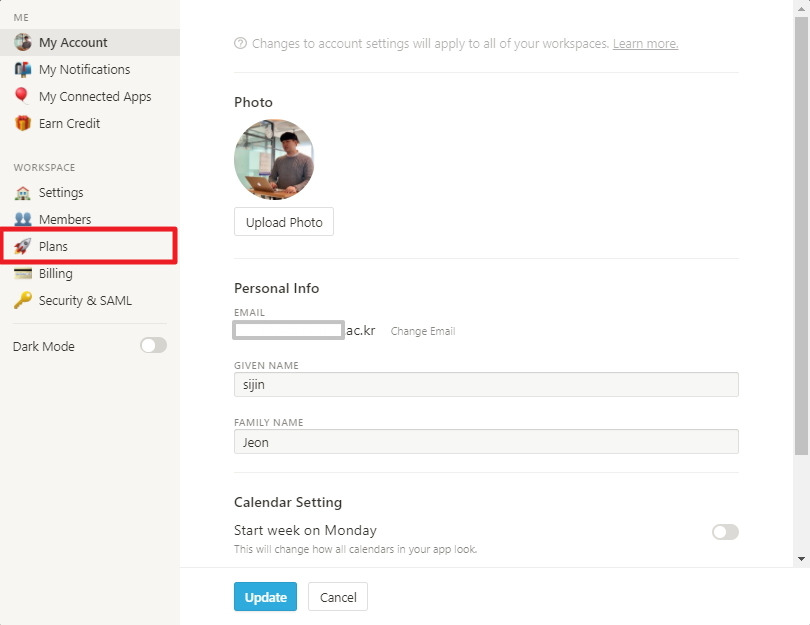The width and height of the screenshot is (810, 625).
Task: Click the balloon icon for Connected Apps
Action: pyautogui.click(x=22, y=96)
